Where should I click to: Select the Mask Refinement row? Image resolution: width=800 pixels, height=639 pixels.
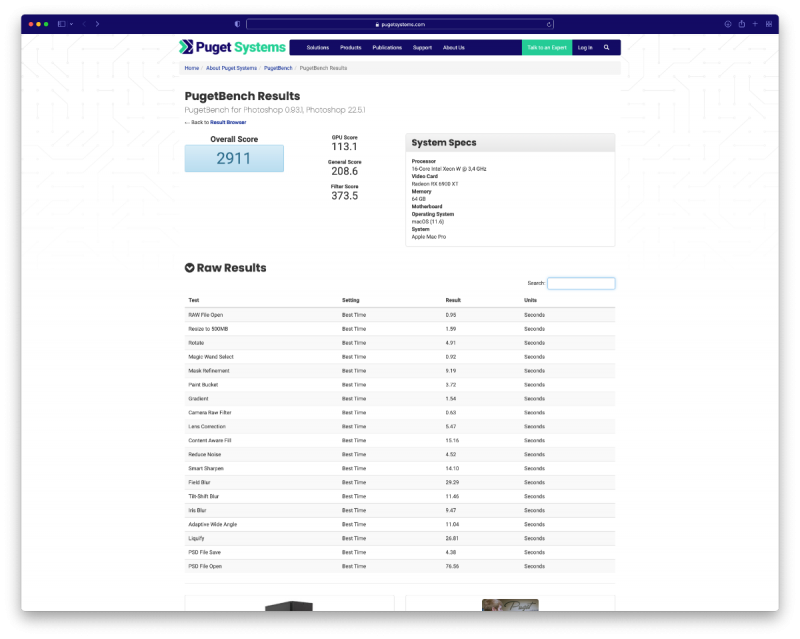click(399, 371)
